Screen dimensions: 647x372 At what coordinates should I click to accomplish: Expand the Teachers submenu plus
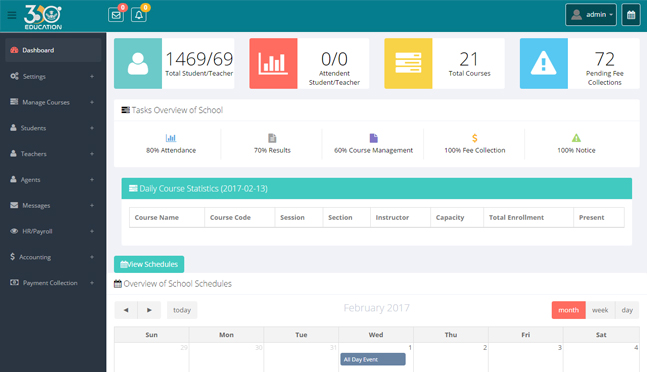pos(92,153)
